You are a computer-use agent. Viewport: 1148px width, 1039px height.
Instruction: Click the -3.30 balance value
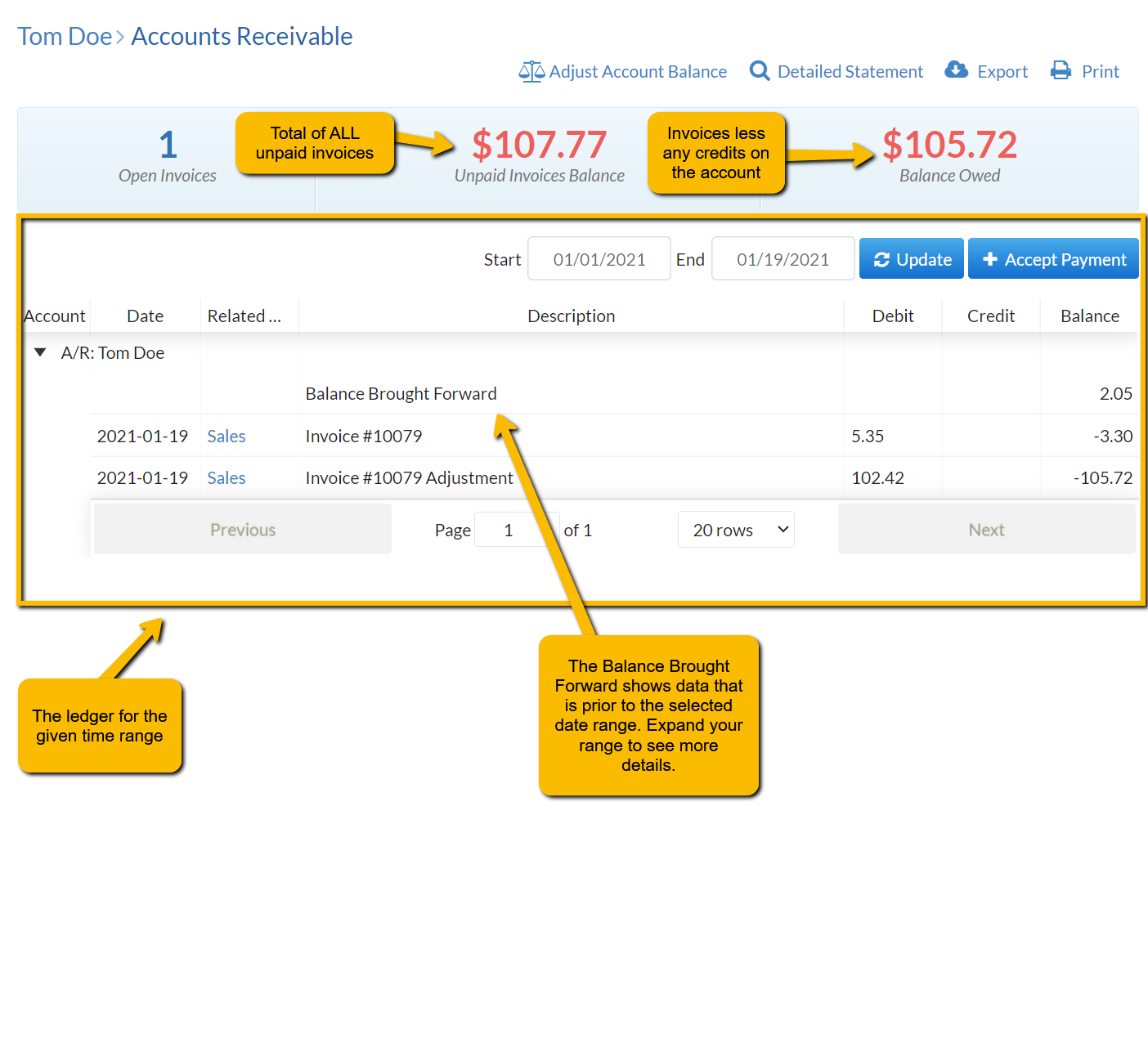pyautogui.click(x=1113, y=437)
